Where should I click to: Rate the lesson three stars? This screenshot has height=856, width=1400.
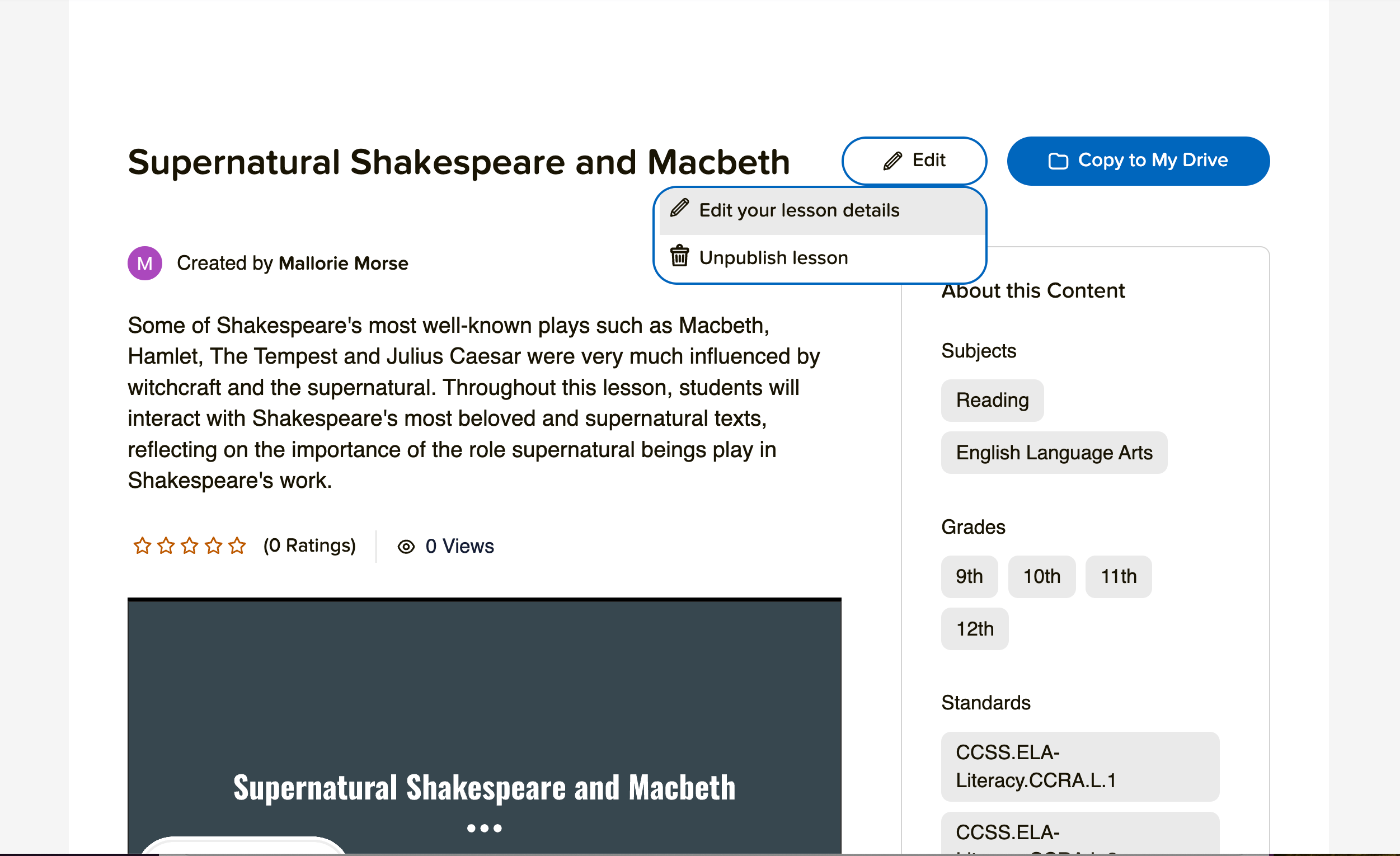click(x=190, y=546)
